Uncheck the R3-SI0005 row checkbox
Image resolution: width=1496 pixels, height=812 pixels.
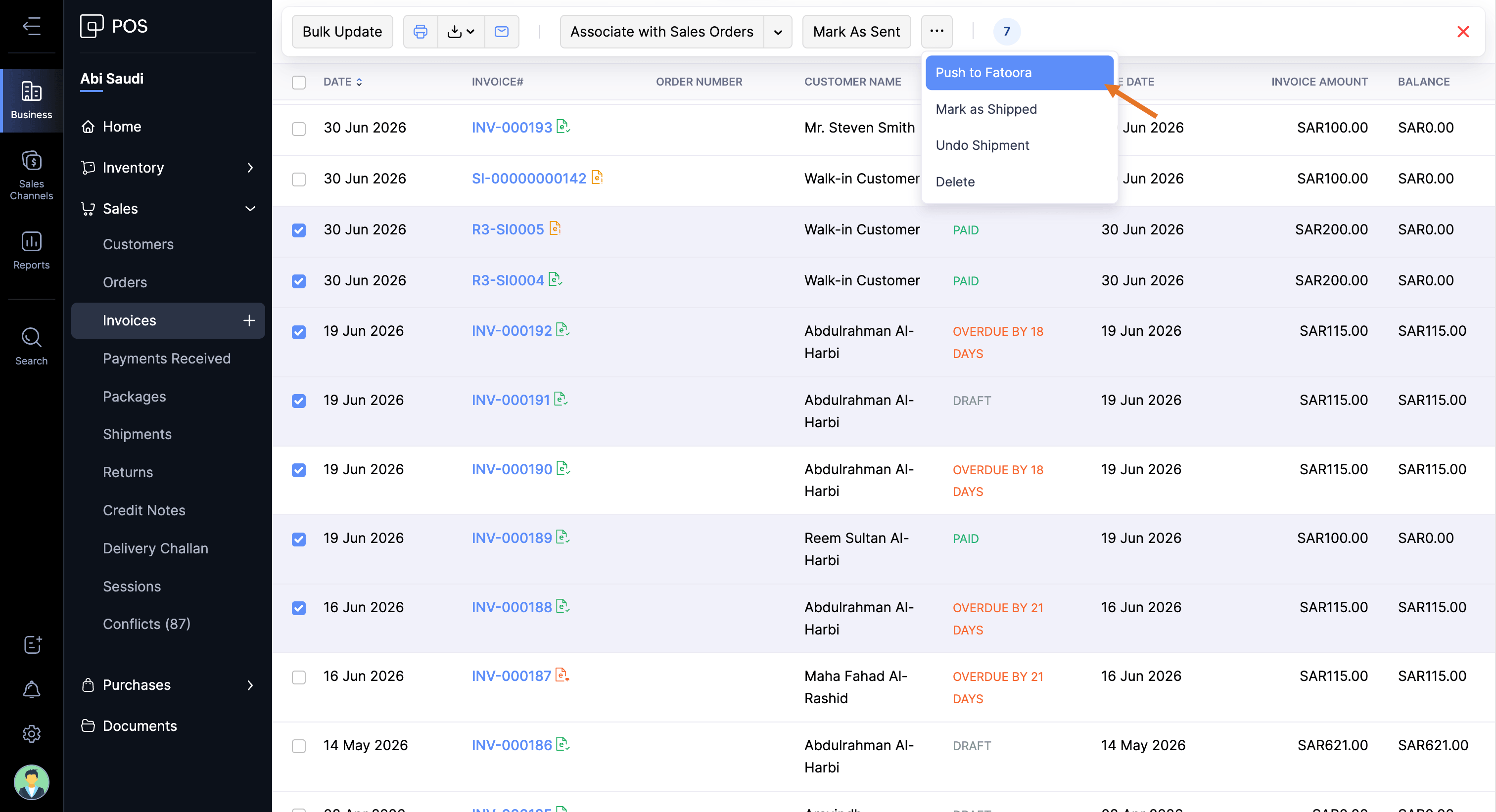[x=298, y=230]
